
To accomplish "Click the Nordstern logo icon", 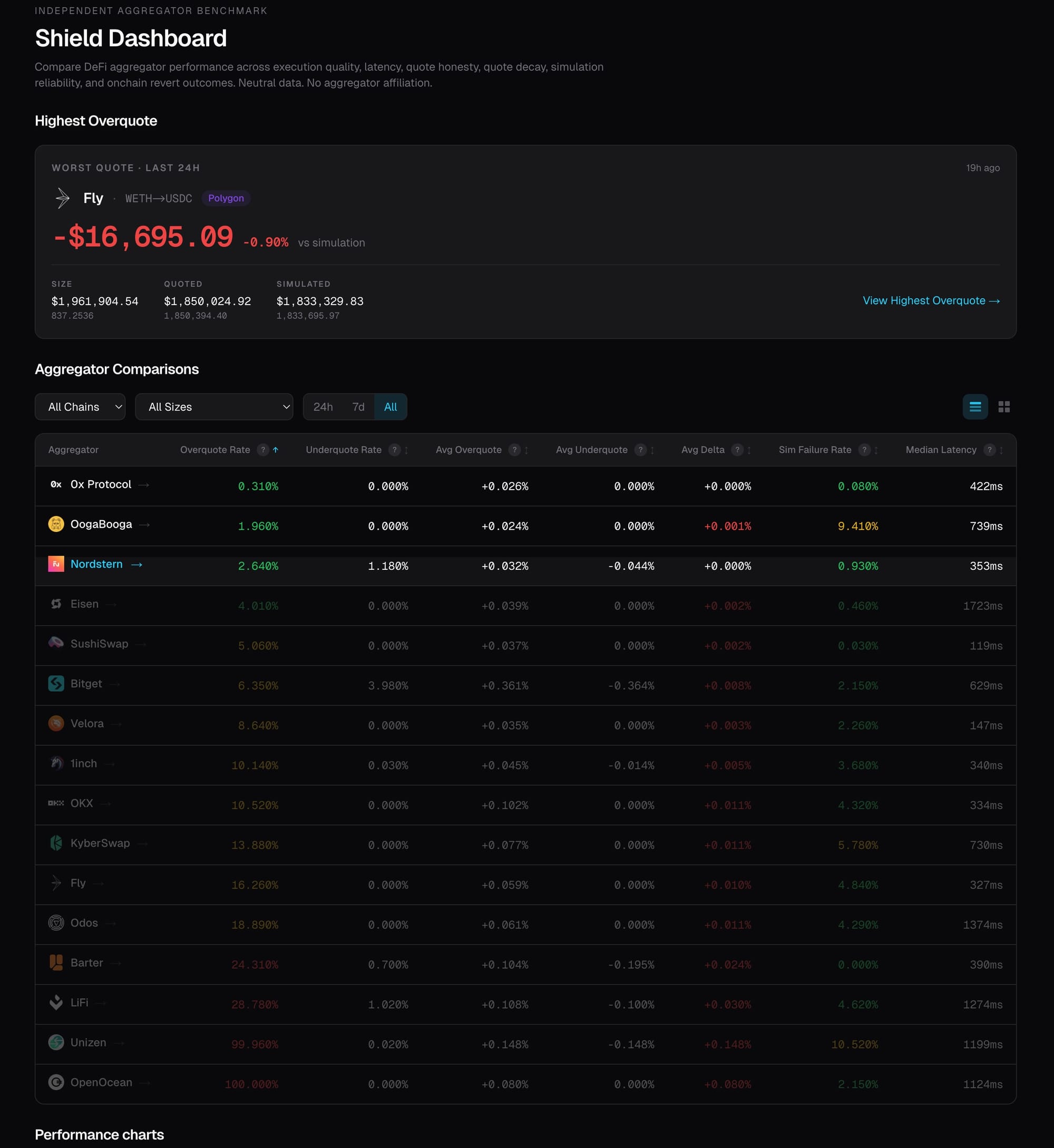I will click(x=56, y=563).
